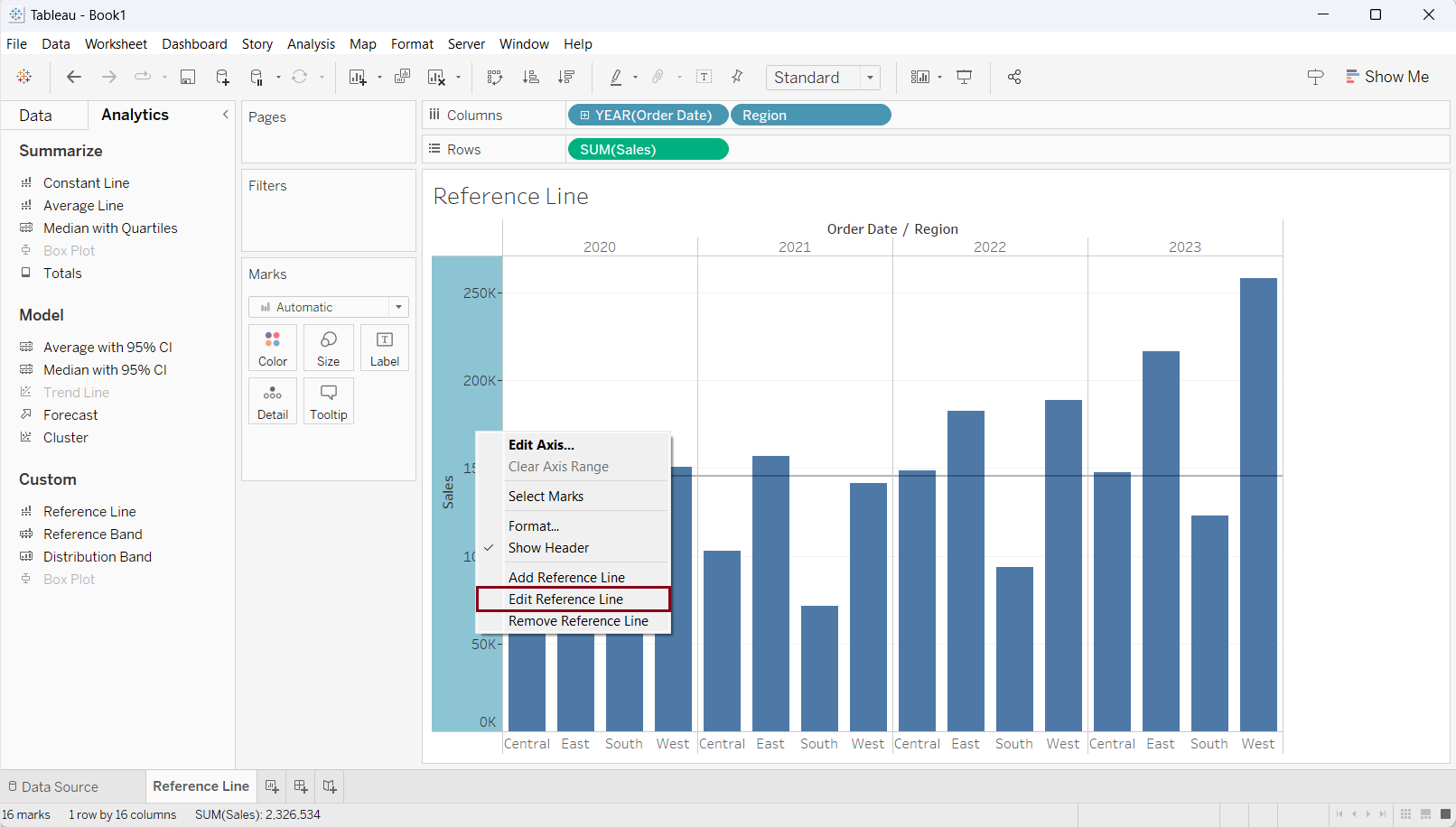Click the Undo back arrow icon
This screenshot has height=827, width=1456.
(74, 78)
